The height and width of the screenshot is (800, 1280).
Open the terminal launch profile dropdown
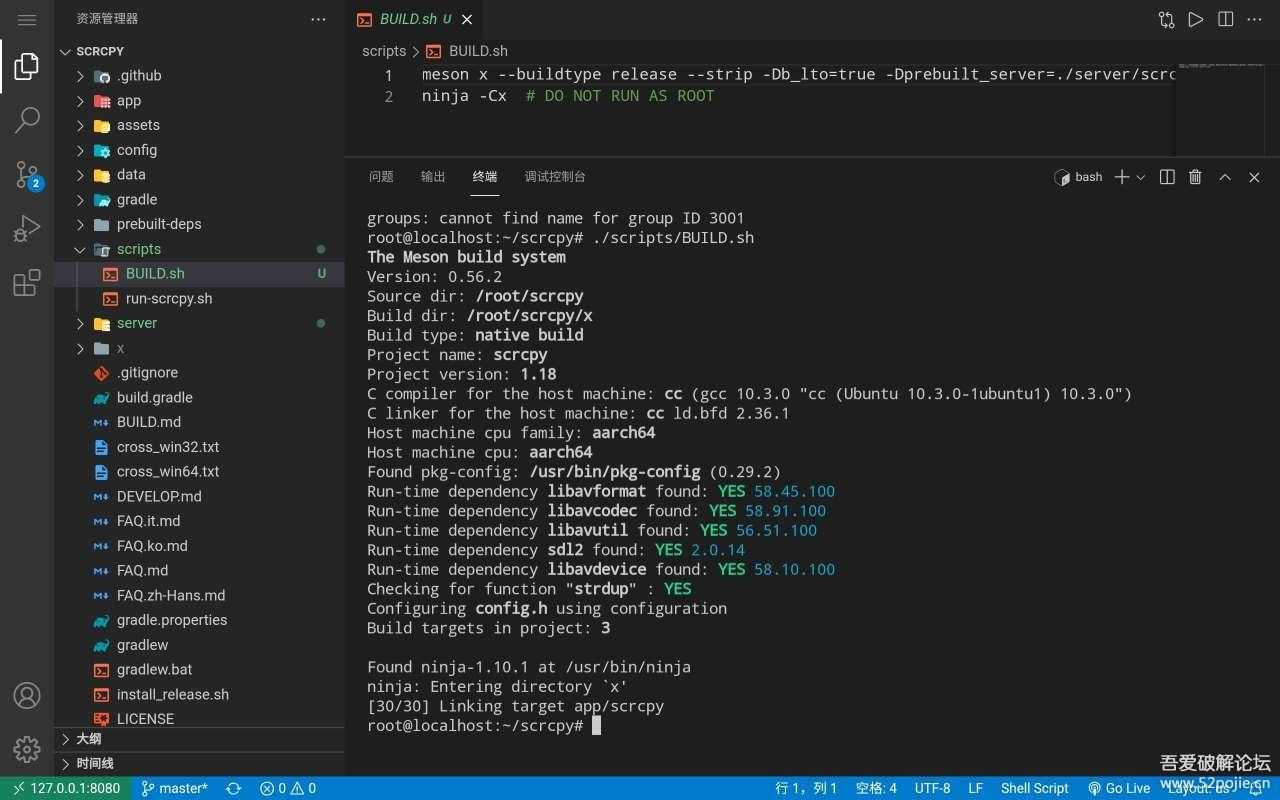(1140, 177)
